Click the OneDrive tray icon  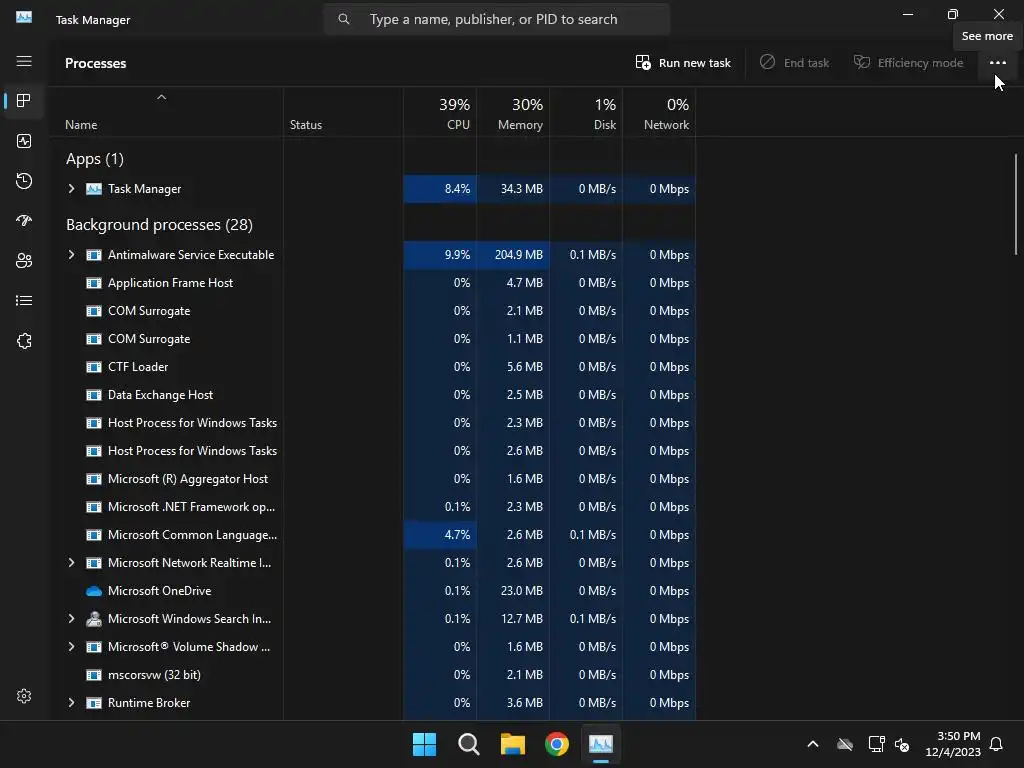point(845,744)
